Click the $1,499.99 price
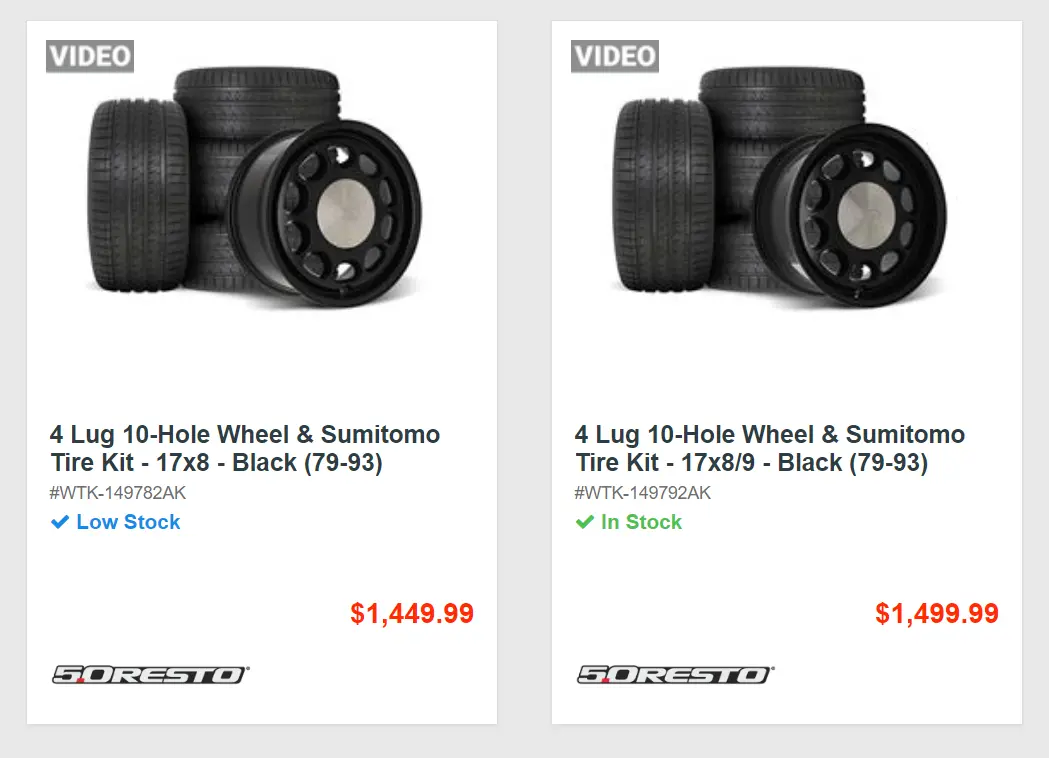The image size is (1049, 758). point(937,613)
